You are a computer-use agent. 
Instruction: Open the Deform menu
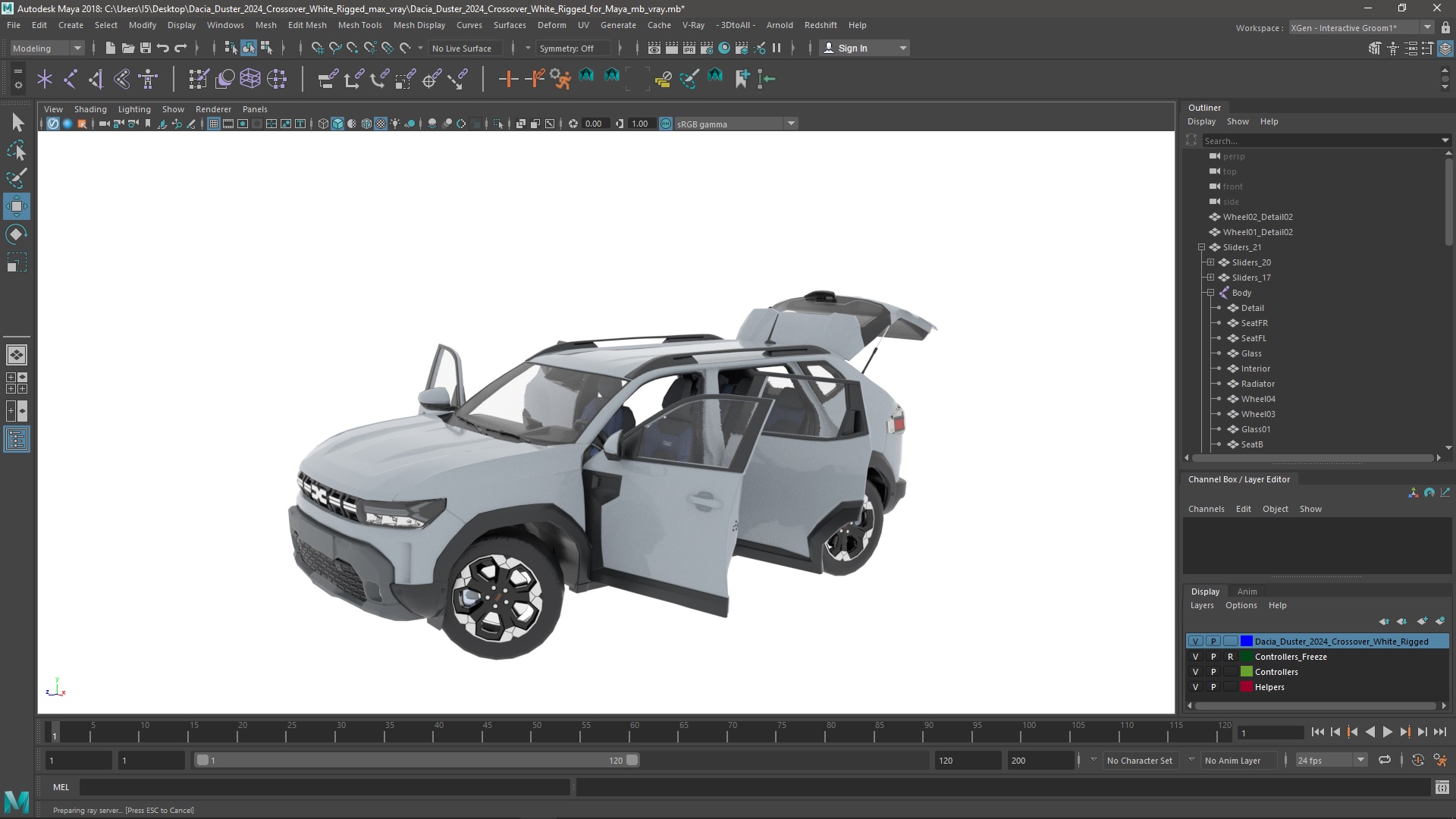point(552,25)
